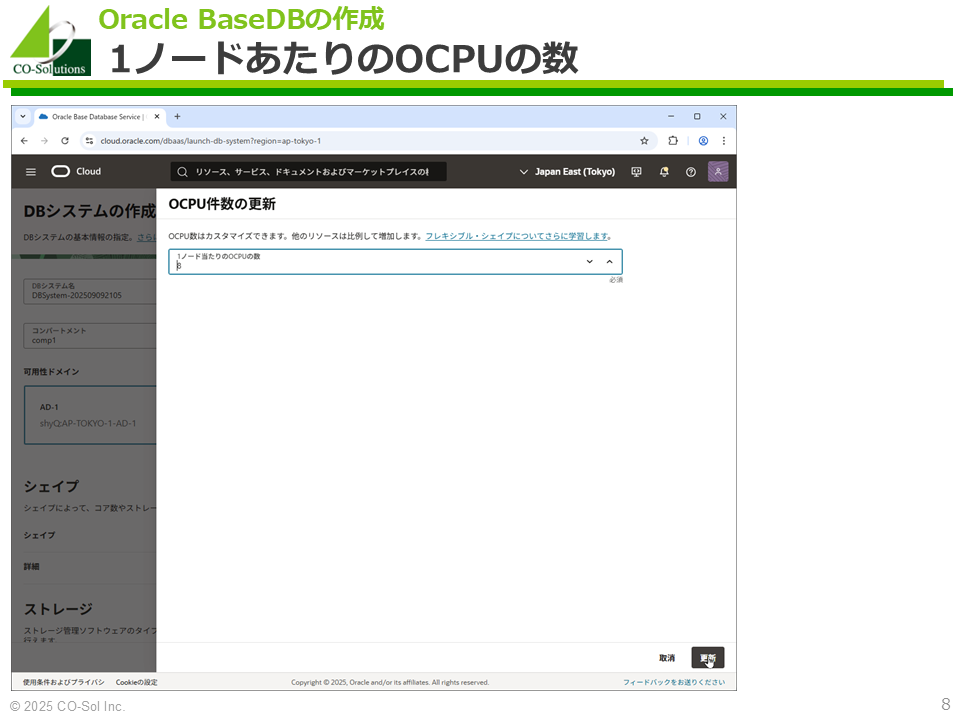Viewport: 960px width, 720px height.
Task: Maximize the browser window
Action: [697, 116]
